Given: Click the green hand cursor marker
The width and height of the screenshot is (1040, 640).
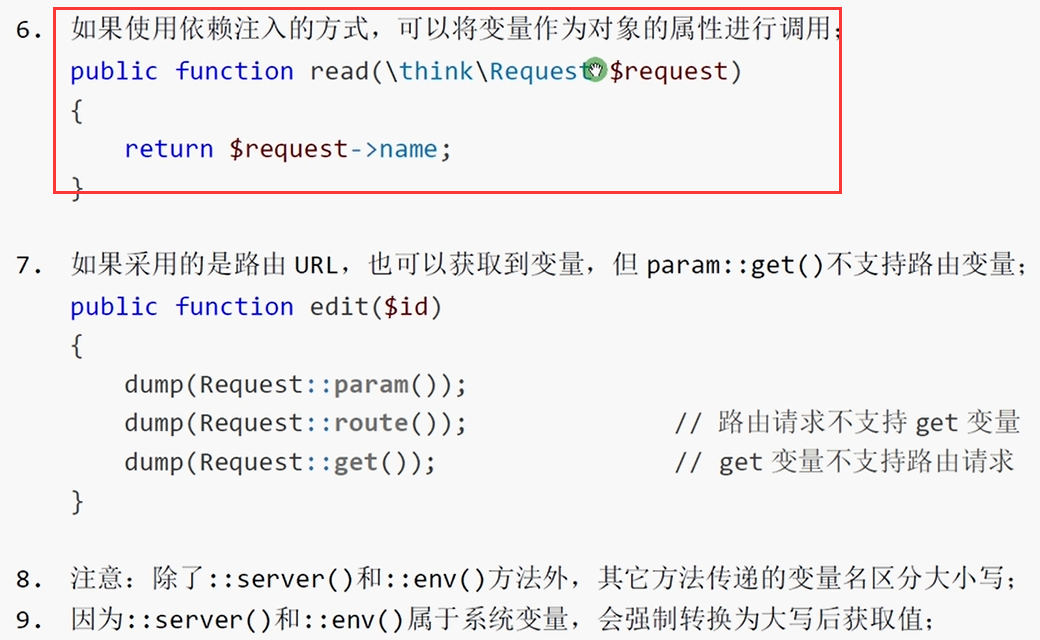Looking at the screenshot, I should pos(595,70).
